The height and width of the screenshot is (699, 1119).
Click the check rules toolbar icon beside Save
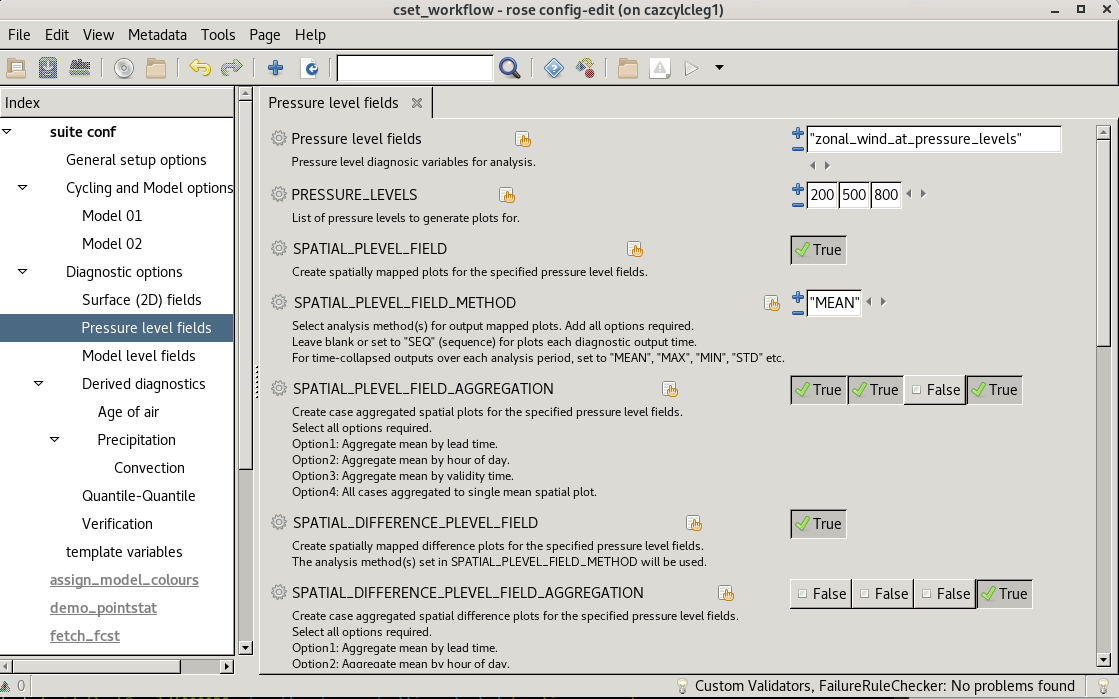pyautogui.click(x=79, y=68)
